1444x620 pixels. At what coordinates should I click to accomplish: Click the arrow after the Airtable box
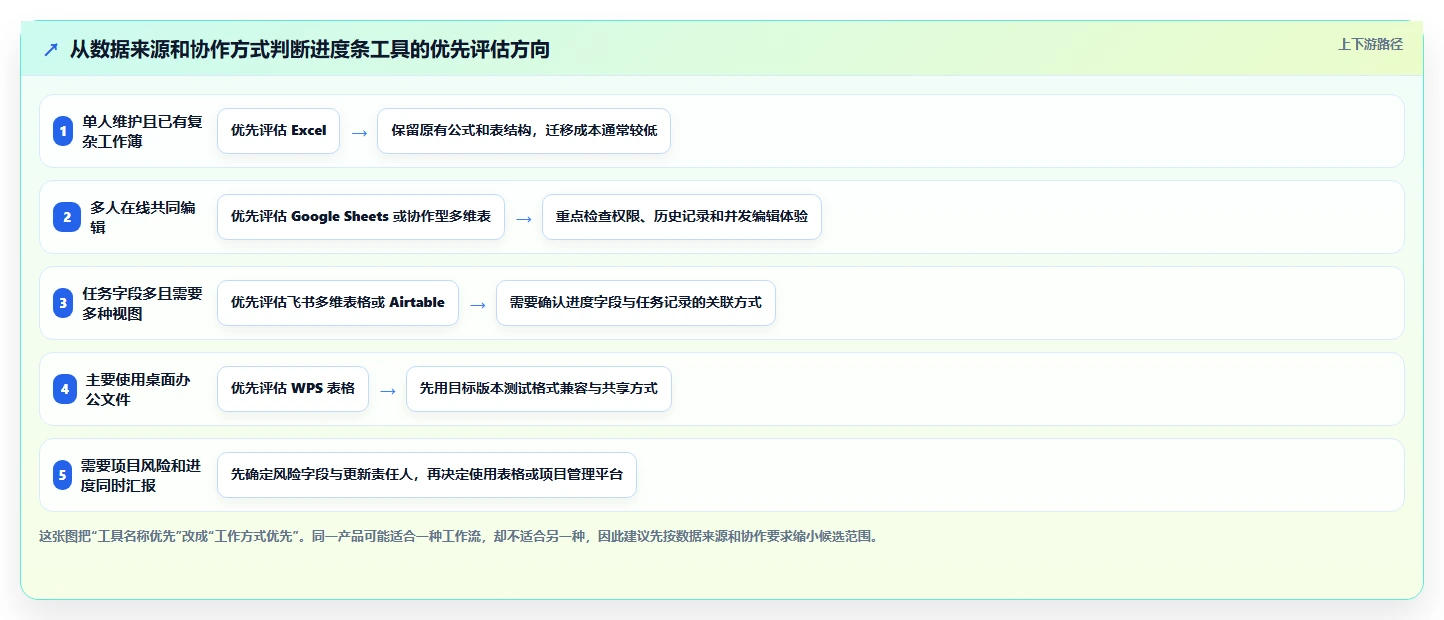click(x=478, y=304)
